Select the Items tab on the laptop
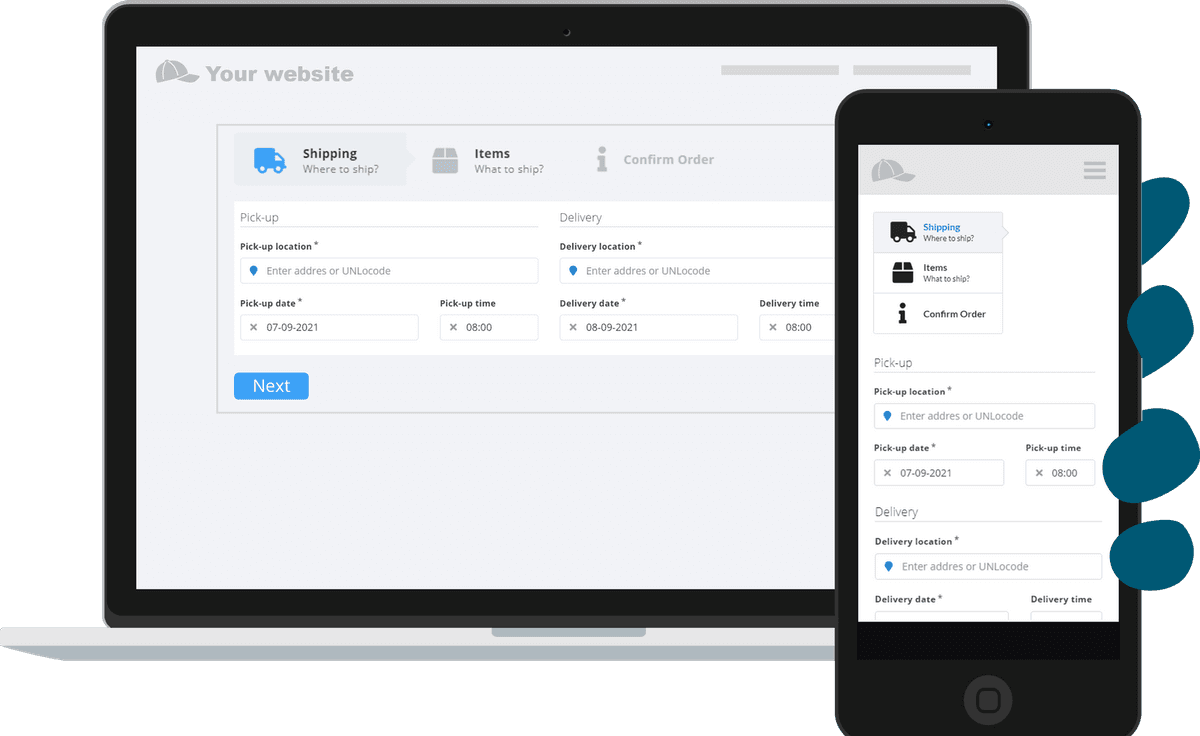The image size is (1200, 736). coord(490,160)
